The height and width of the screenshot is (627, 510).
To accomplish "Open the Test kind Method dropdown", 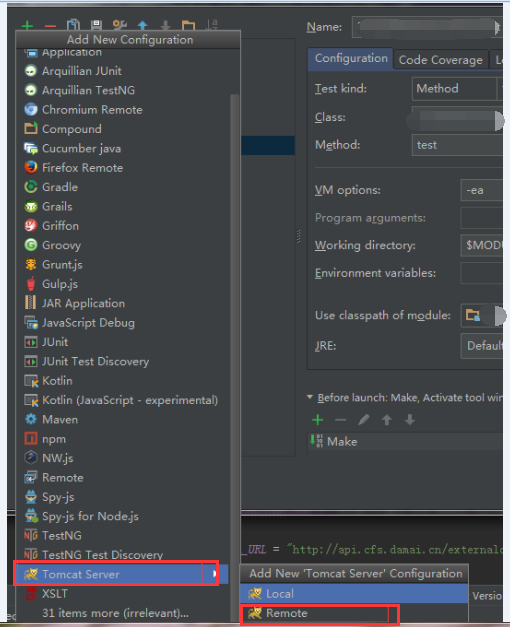I will (x=457, y=88).
